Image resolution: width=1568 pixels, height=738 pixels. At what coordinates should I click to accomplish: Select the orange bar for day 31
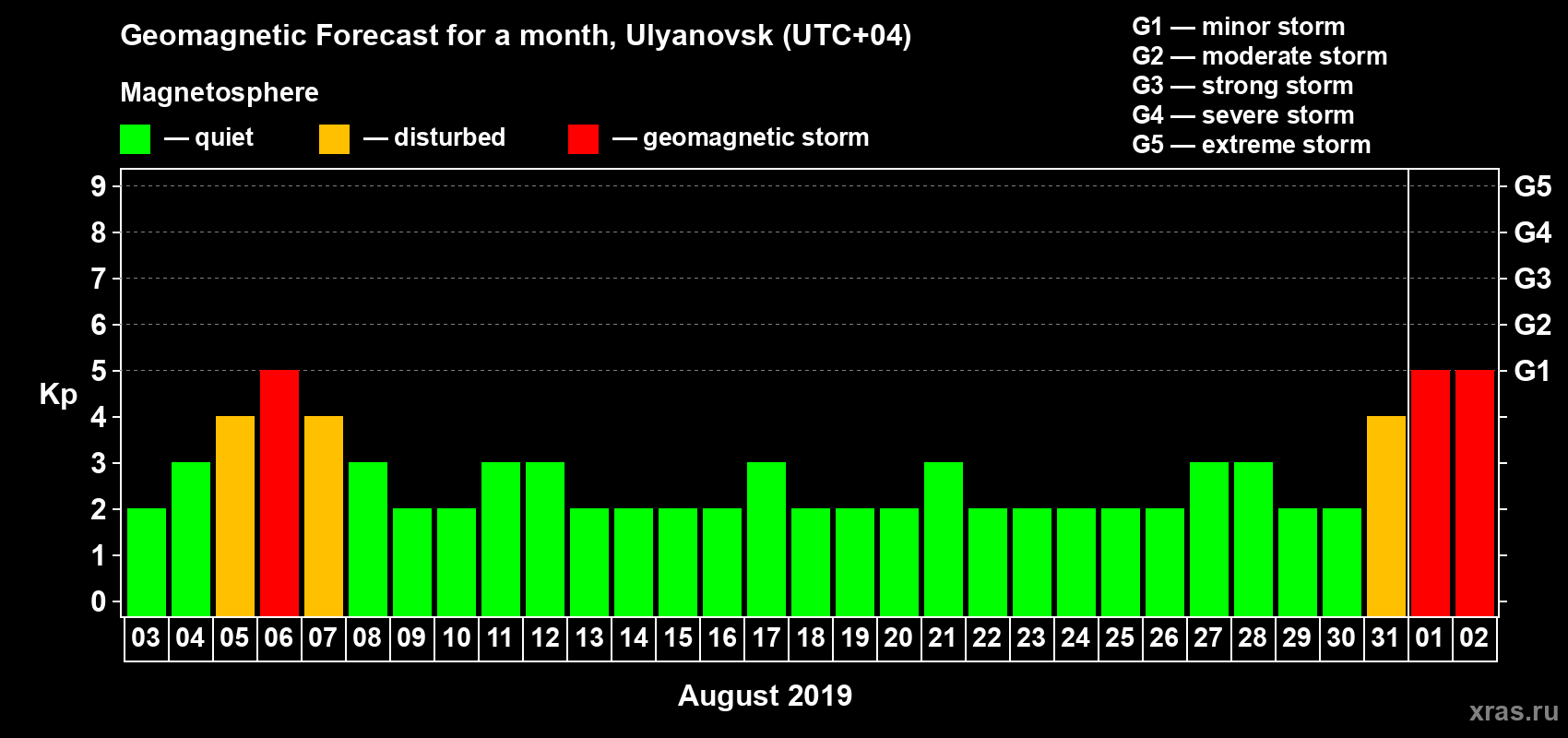click(1386, 516)
